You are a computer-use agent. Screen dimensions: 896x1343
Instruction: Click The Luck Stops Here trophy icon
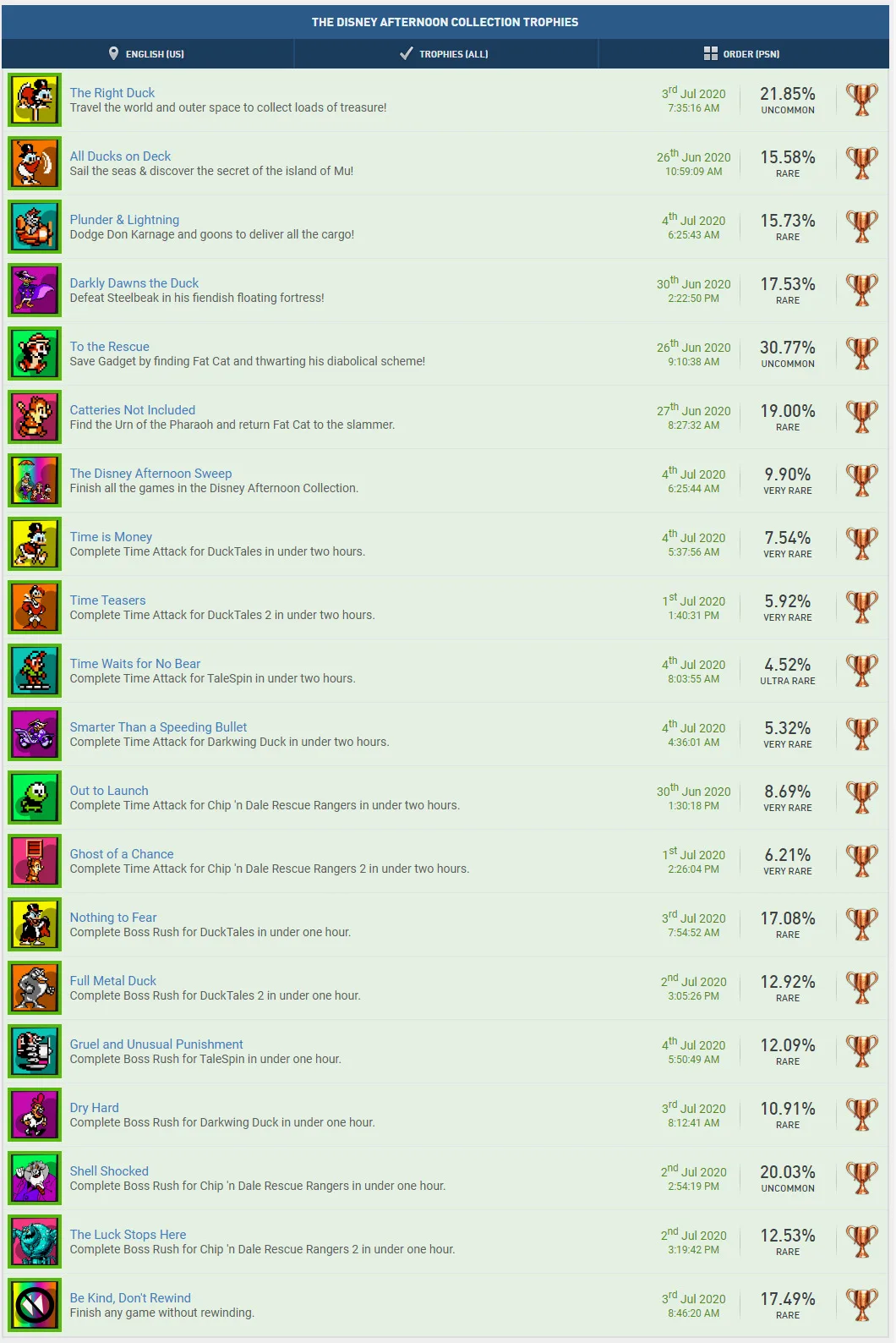pos(35,1242)
